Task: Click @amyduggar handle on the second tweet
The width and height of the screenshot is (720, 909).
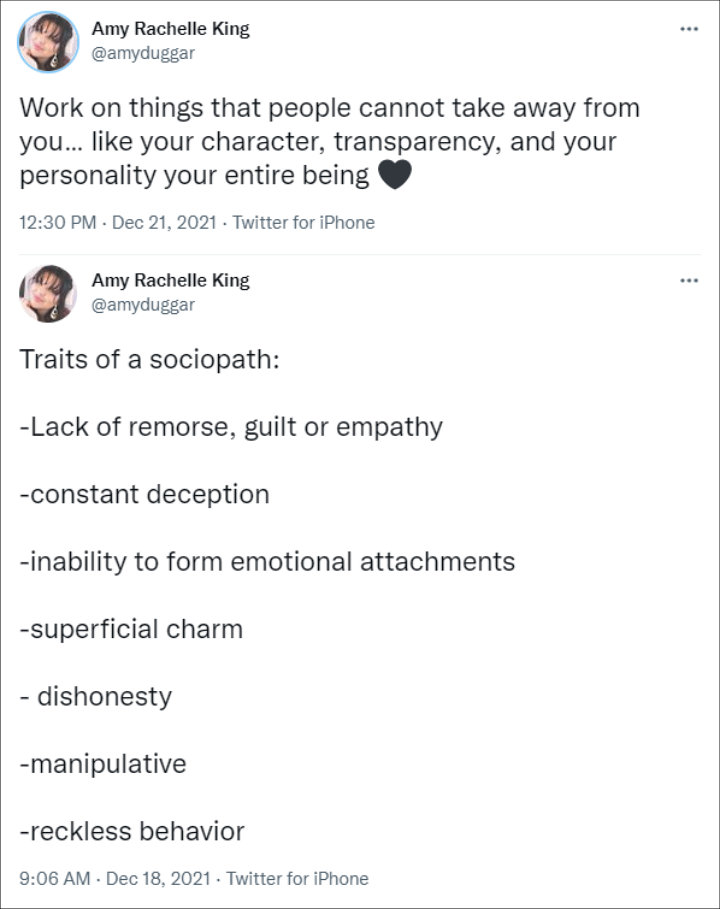Action: point(143,305)
